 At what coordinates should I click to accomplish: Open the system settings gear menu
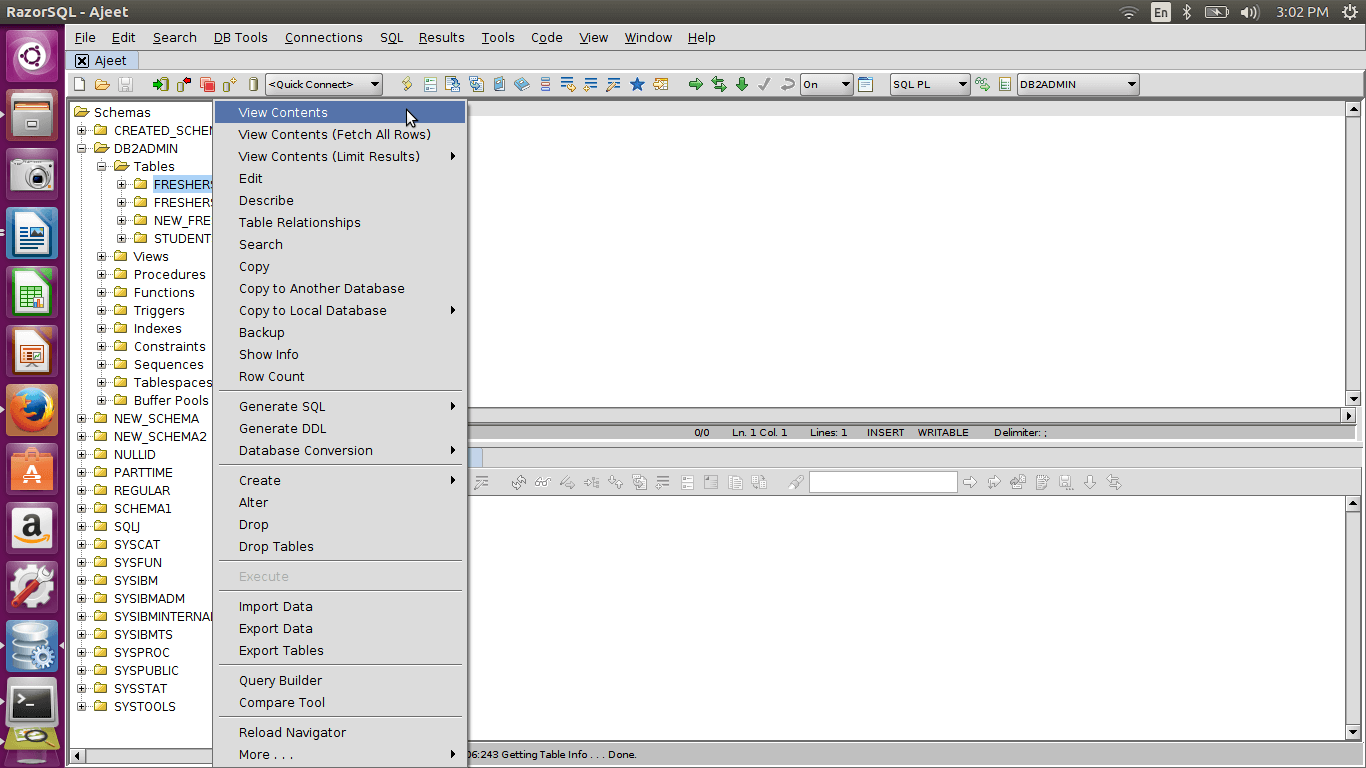tap(1350, 12)
